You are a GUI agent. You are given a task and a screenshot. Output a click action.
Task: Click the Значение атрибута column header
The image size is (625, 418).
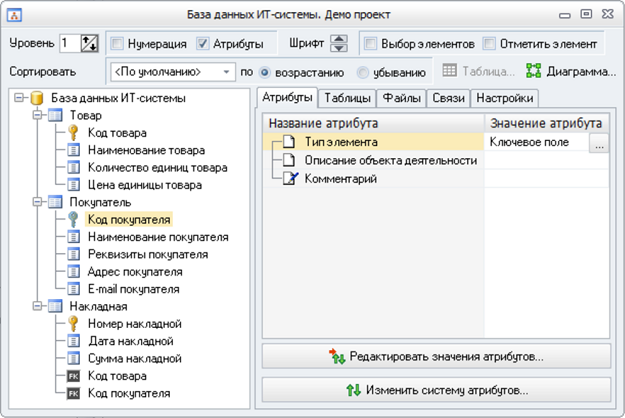(546, 124)
